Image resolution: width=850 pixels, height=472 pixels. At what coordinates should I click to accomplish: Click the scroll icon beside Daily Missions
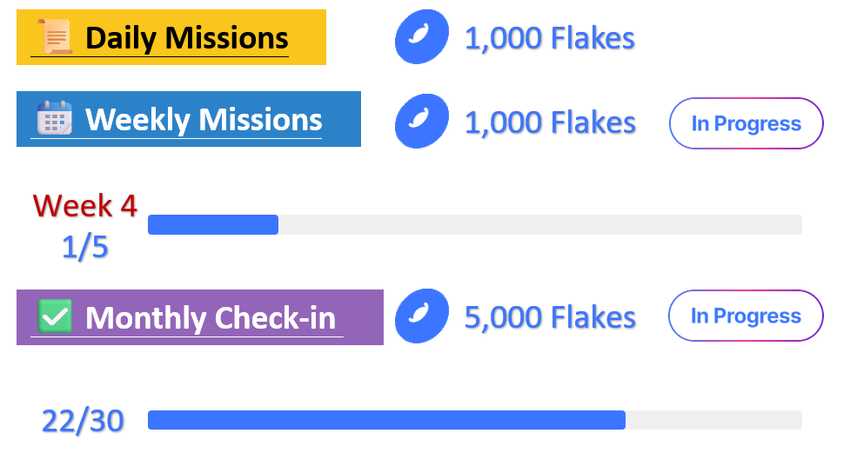point(54,38)
